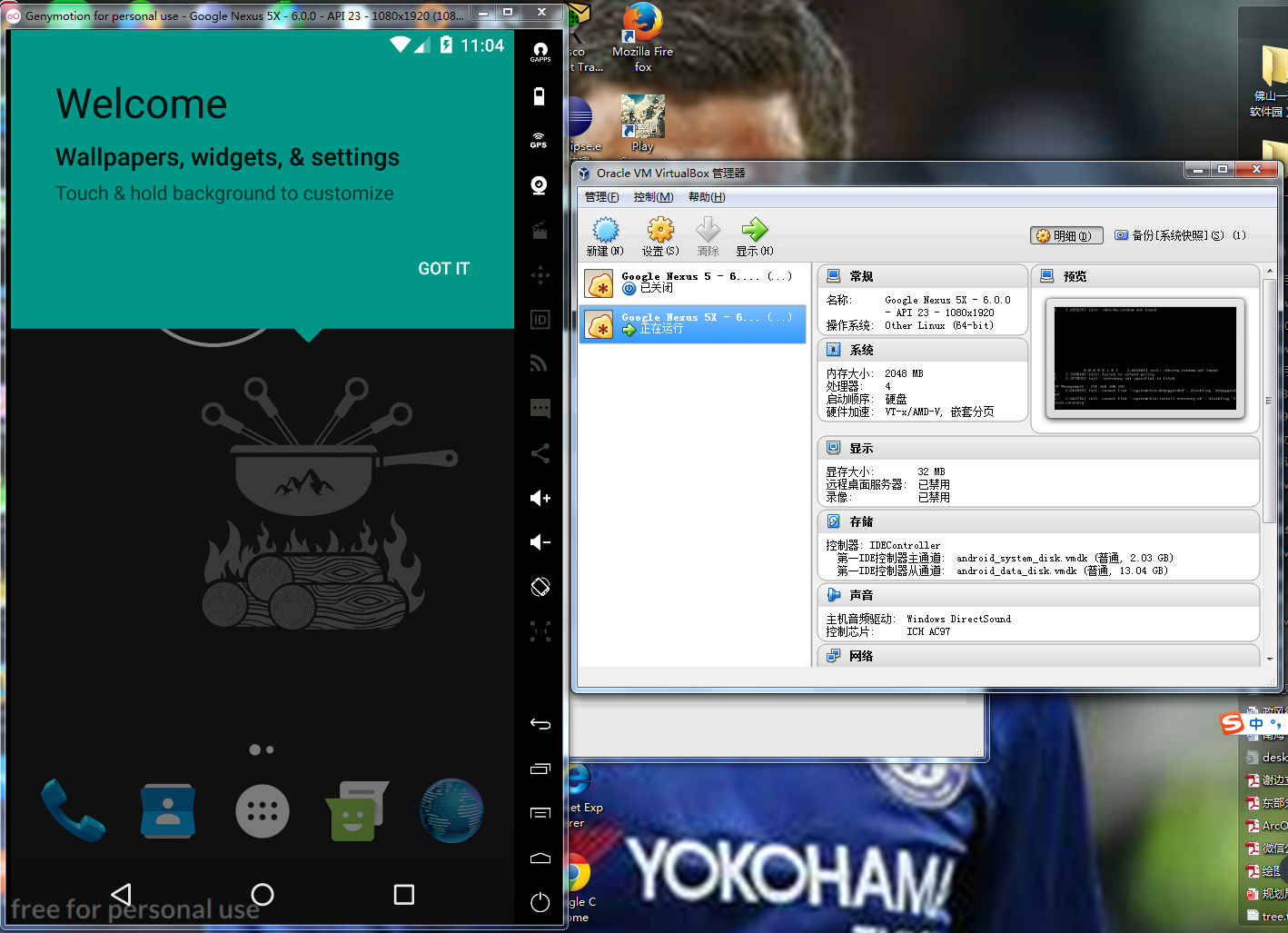Click VirtualBox 清除 (Discard) toolbar button
1288x933 pixels.
pos(708,236)
